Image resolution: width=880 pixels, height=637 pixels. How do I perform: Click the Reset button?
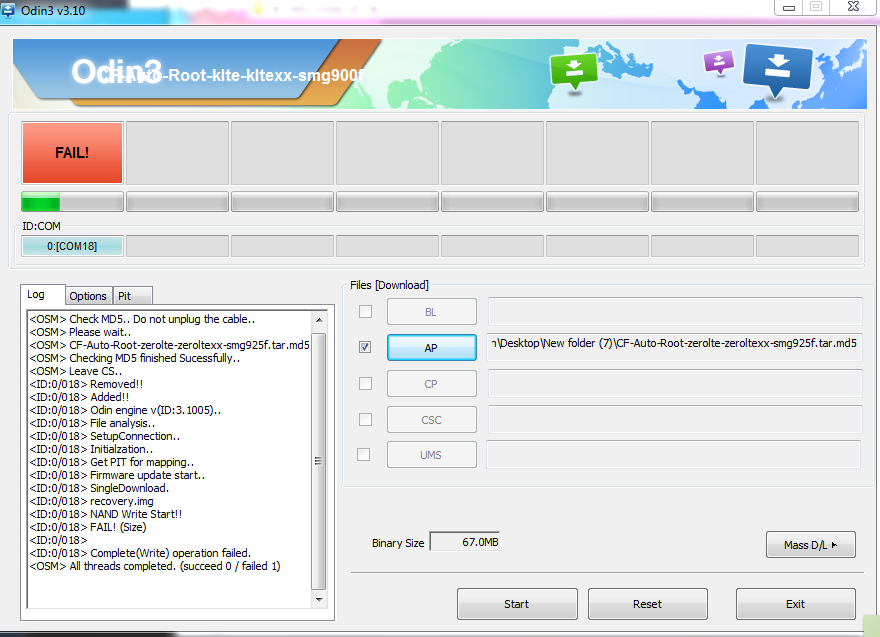click(648, 604)
